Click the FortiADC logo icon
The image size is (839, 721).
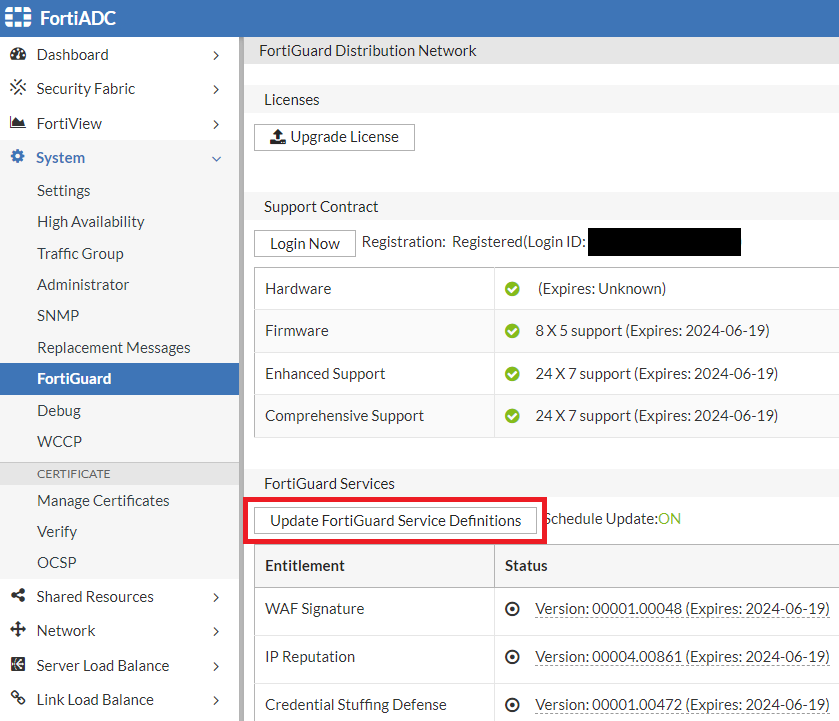(x=18, y=18)
